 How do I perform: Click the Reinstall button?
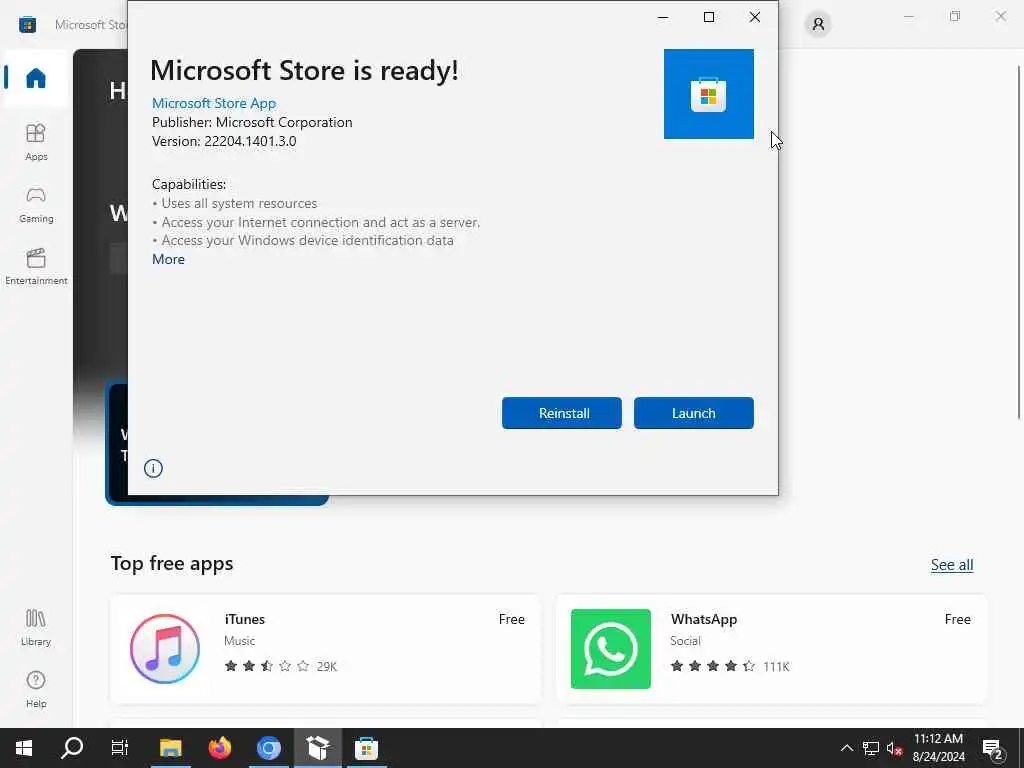point(562,413)
